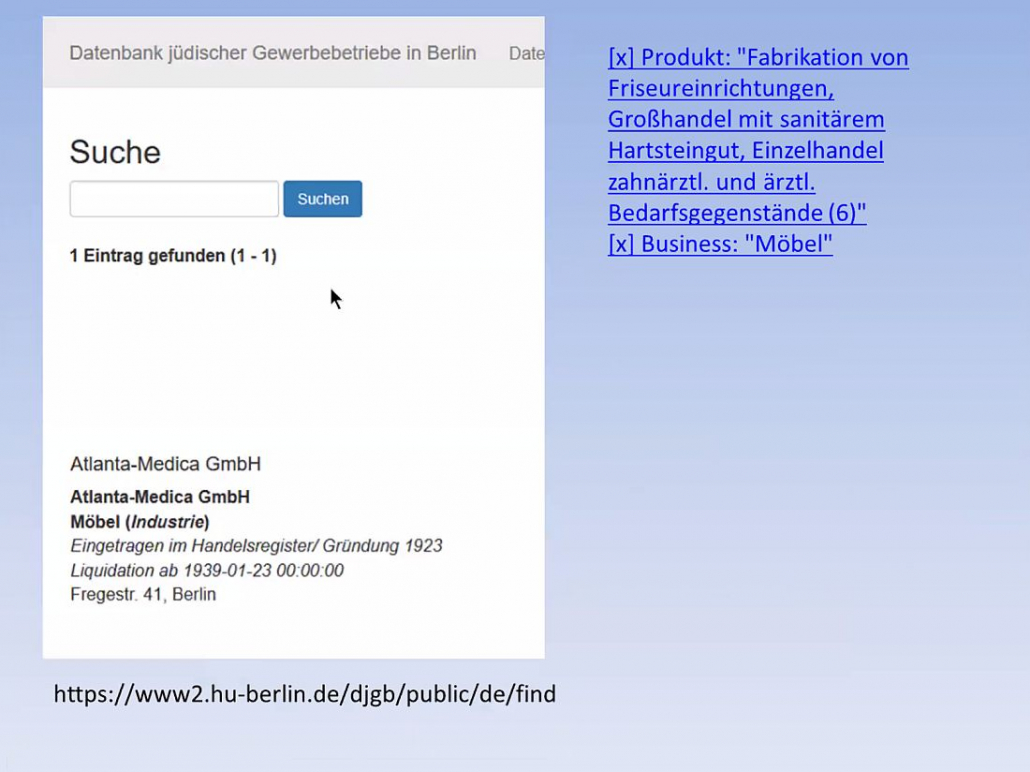Click "Hartsteingut, Einzelhandel" in the Produkt filter link
Image resolution: width=1030 pixels, height=772 pixels.
pos(745,151)
